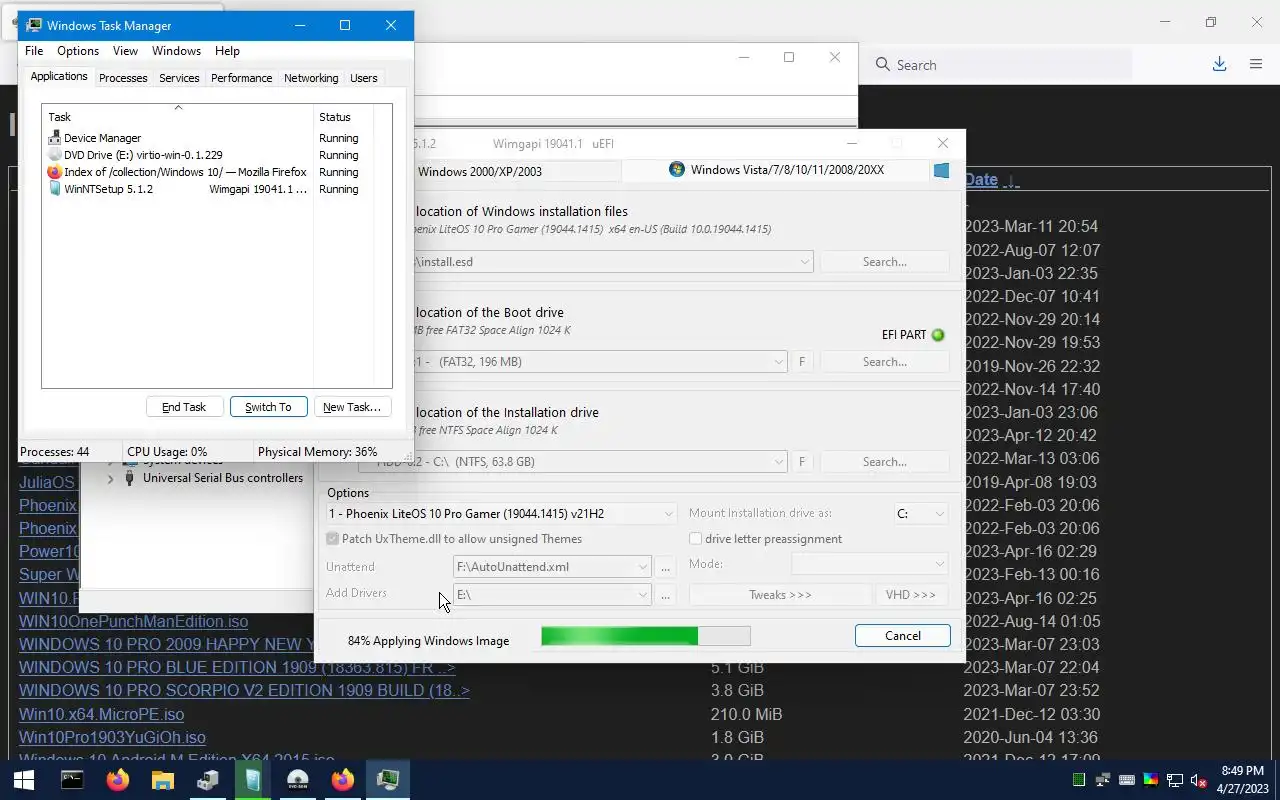Click Search... for installation files
Image resolution: width=1280 pixels, height=800 pixels.
point(885,262)
